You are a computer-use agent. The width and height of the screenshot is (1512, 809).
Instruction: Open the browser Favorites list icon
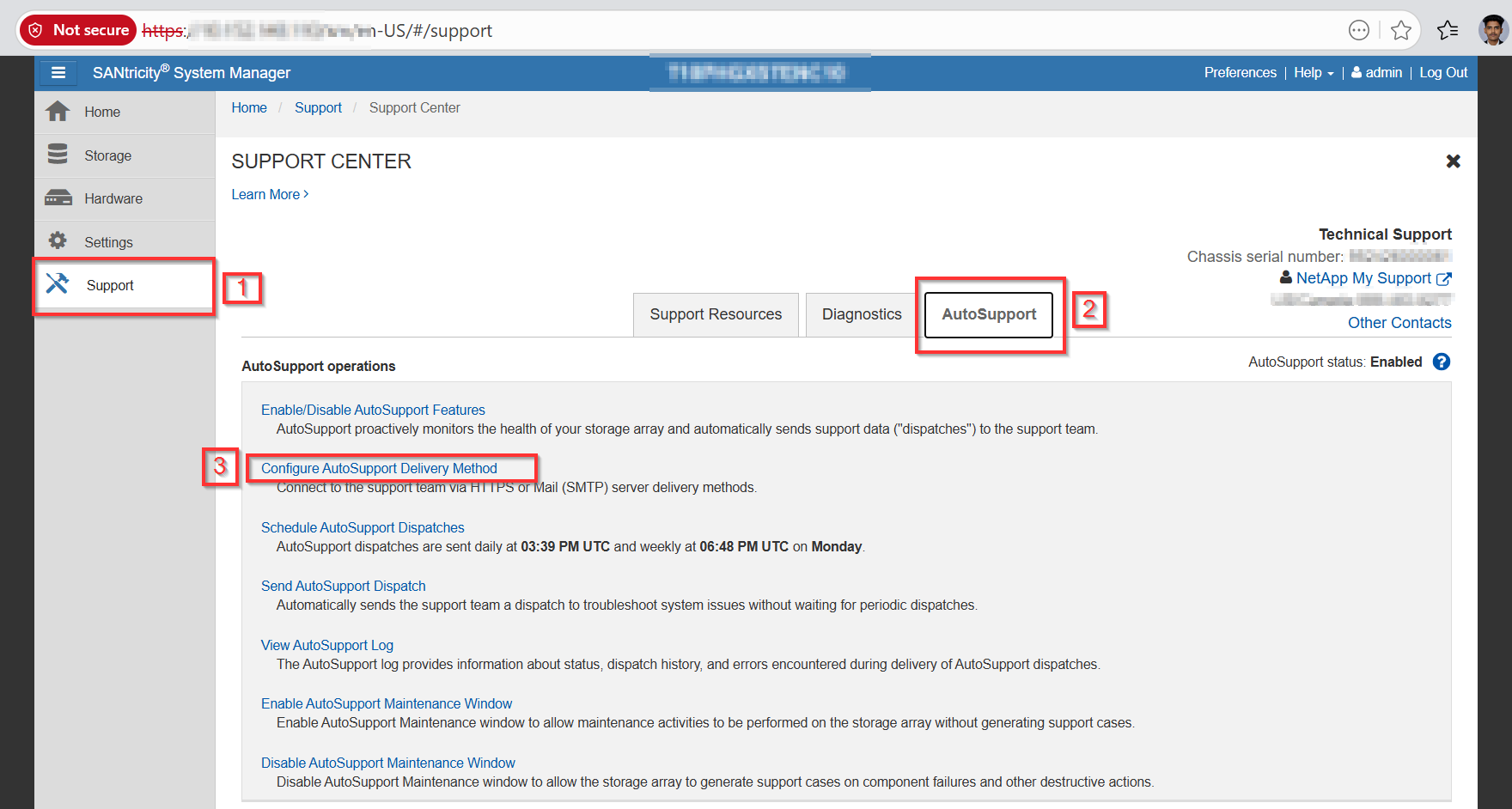coord(1448,31)
